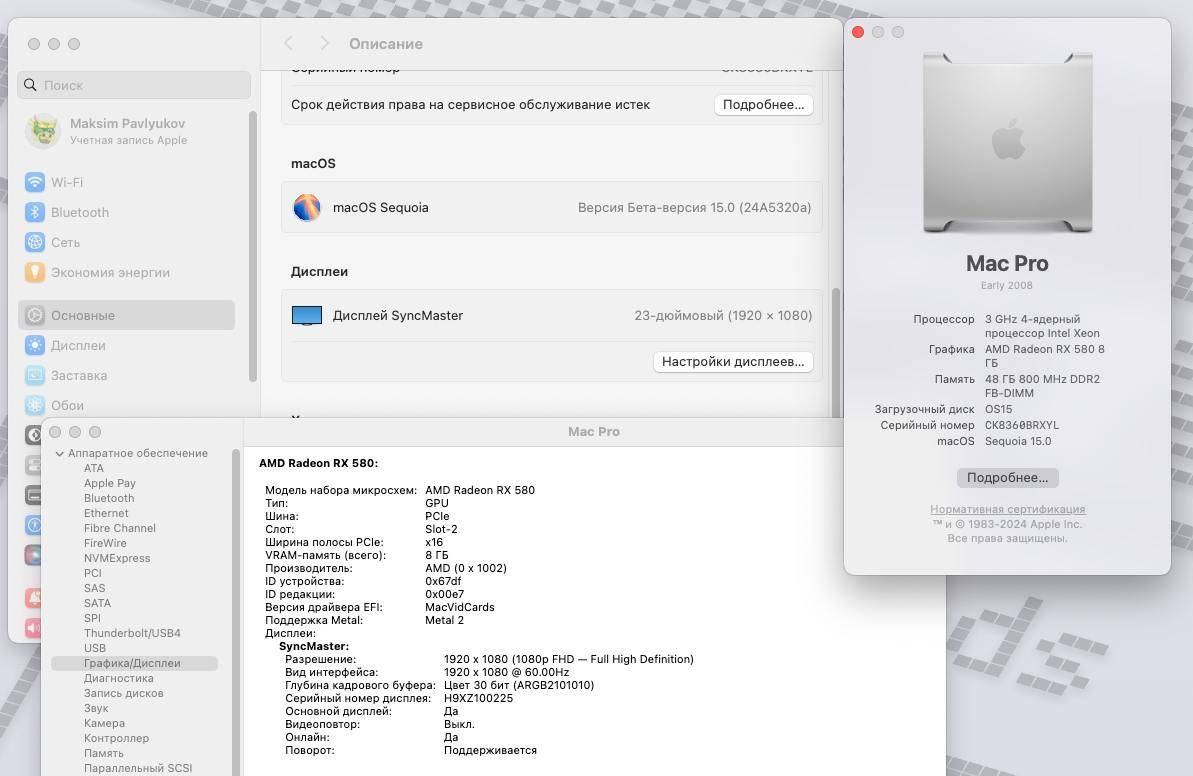Select the Основные gear icon

(35, 315)
